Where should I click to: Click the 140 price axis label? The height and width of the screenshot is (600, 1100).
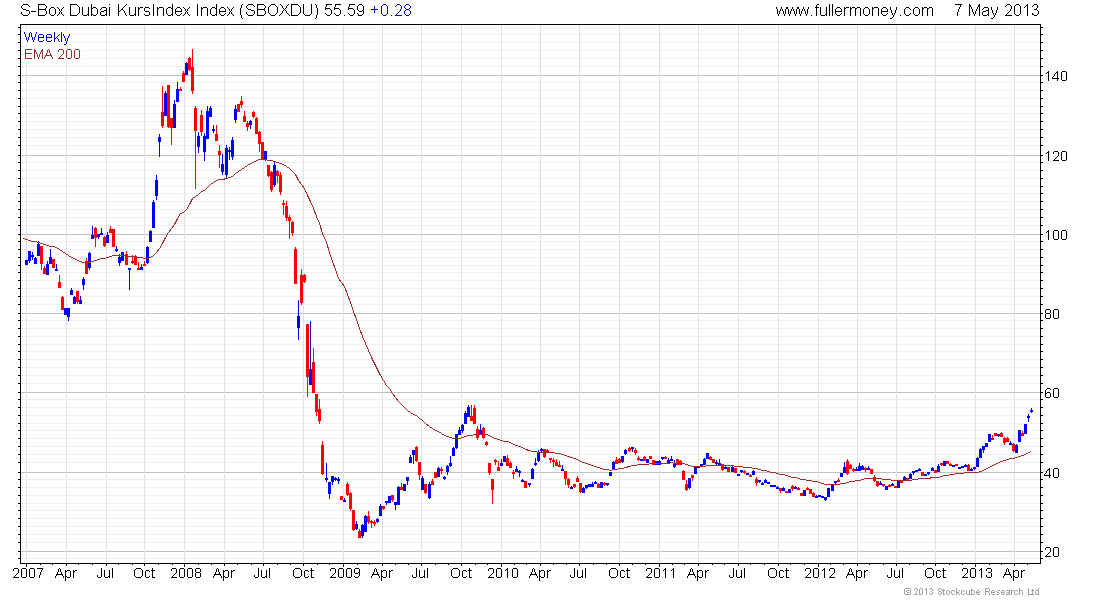[1056, 76]
